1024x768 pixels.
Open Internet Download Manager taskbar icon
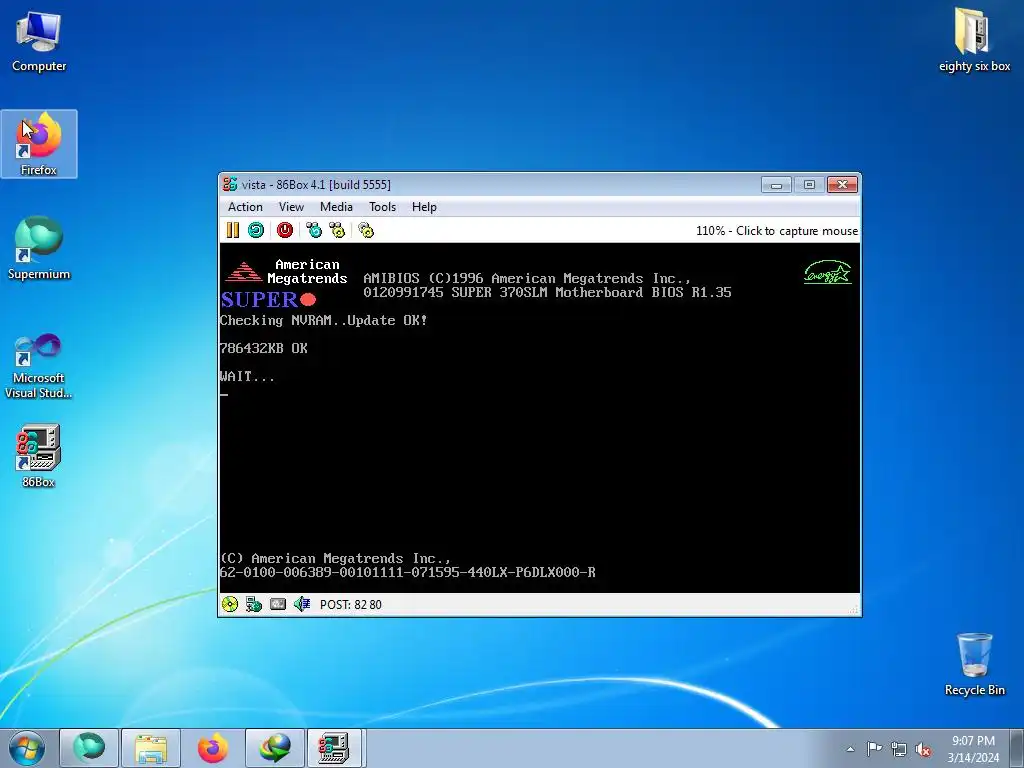275,748
